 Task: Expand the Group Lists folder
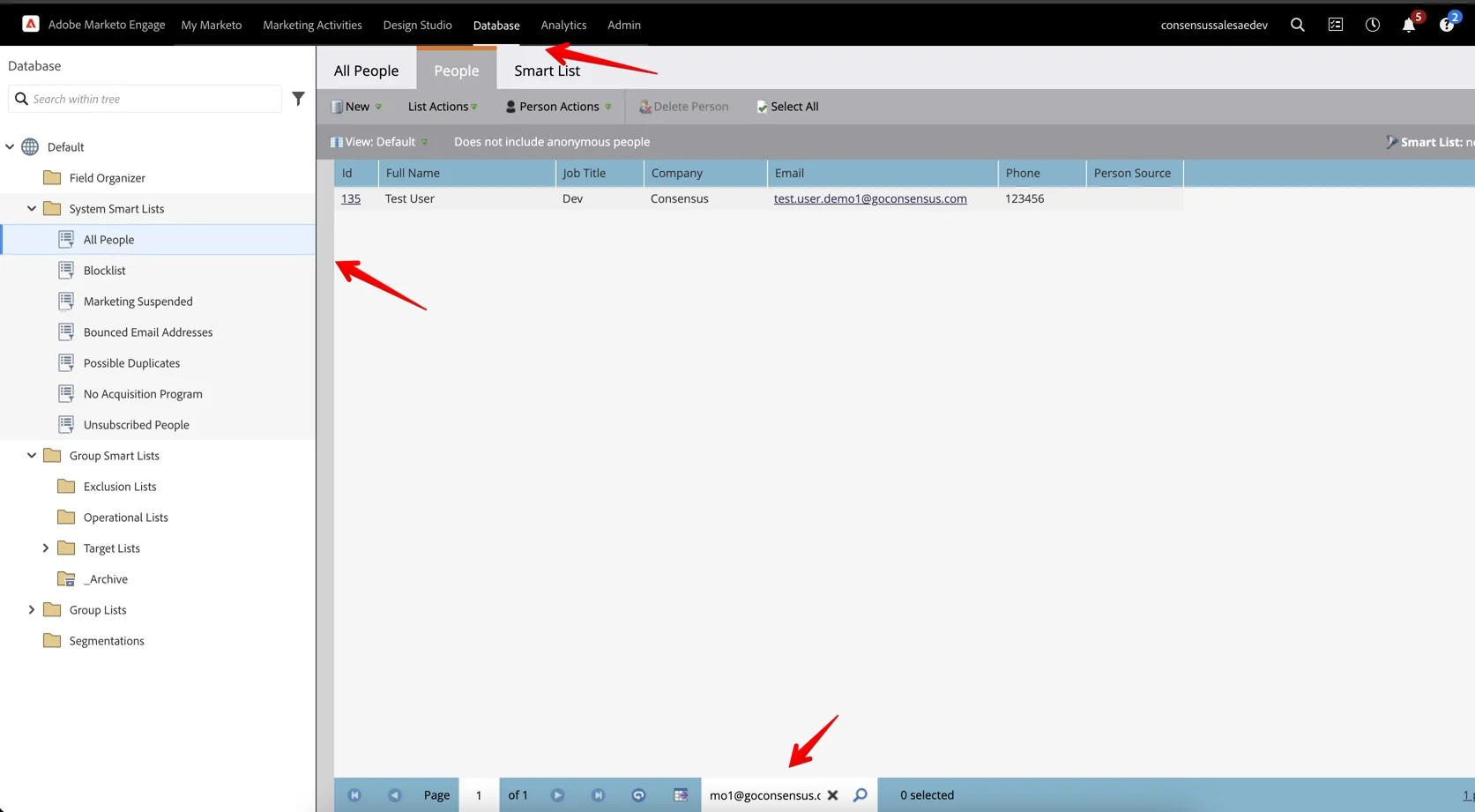(x=32, y=610)
